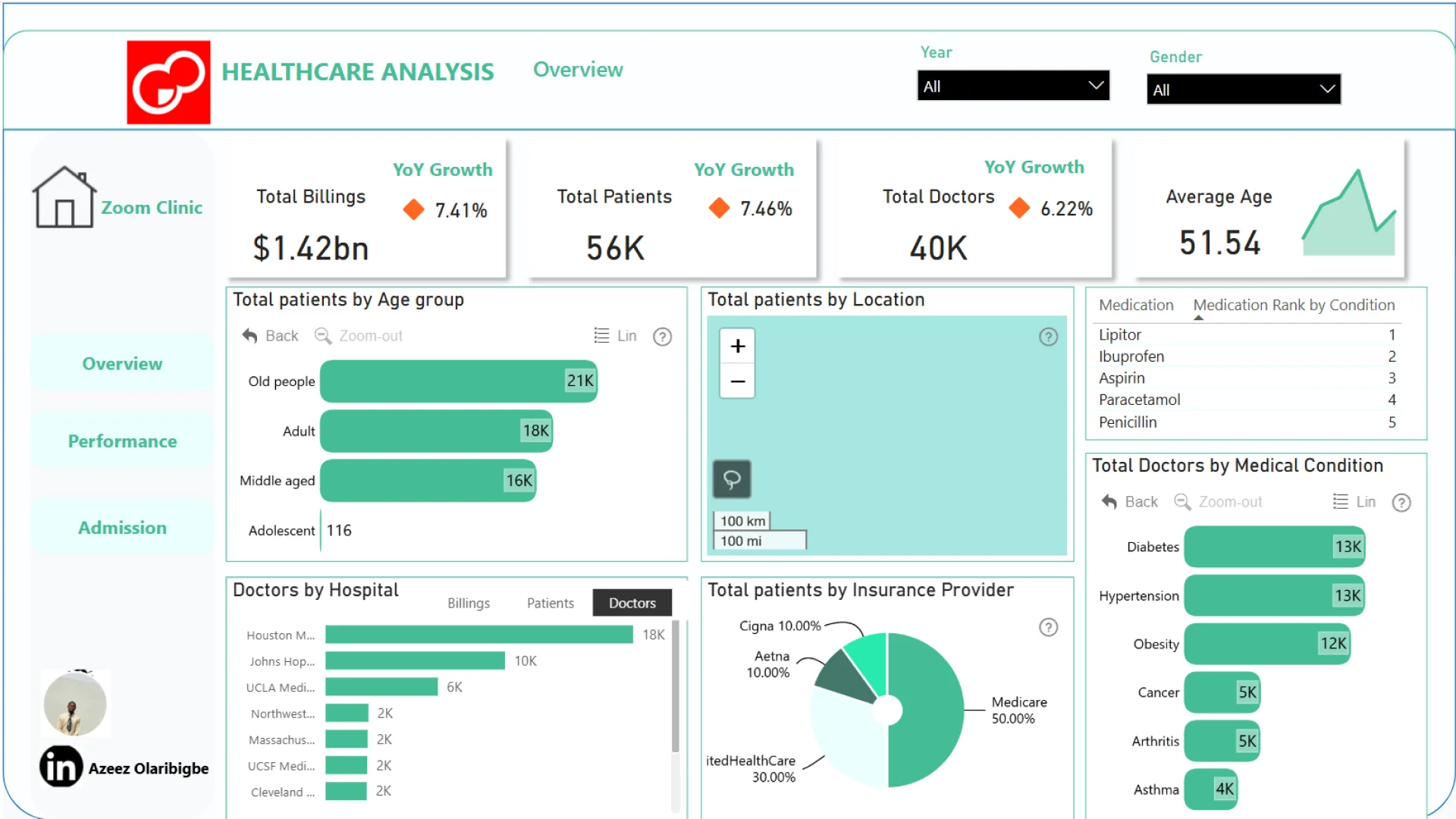Image resolution: width=1456 pixels, height=819 pixels.
Task: Toggle Lin scale on Age group chart
Action: pyautogui.click(x=616, y=336)
